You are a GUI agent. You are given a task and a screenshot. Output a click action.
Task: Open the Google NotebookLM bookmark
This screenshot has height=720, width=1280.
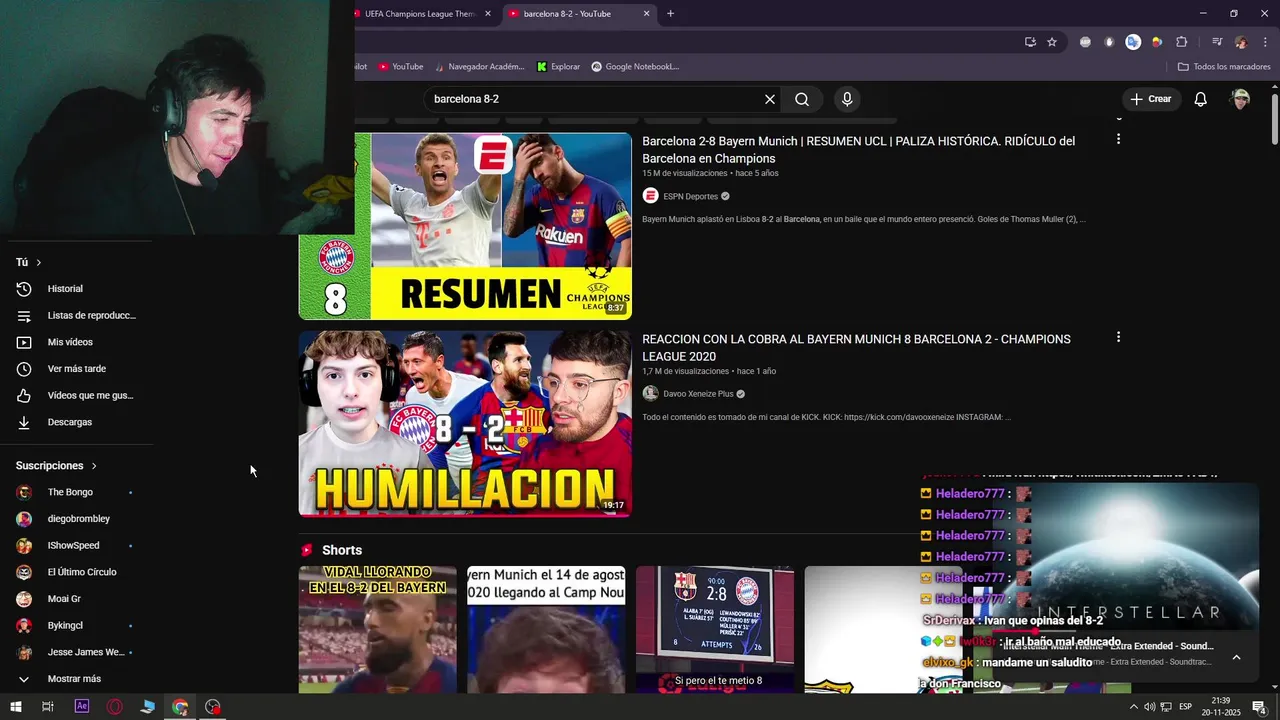[635, 67]
